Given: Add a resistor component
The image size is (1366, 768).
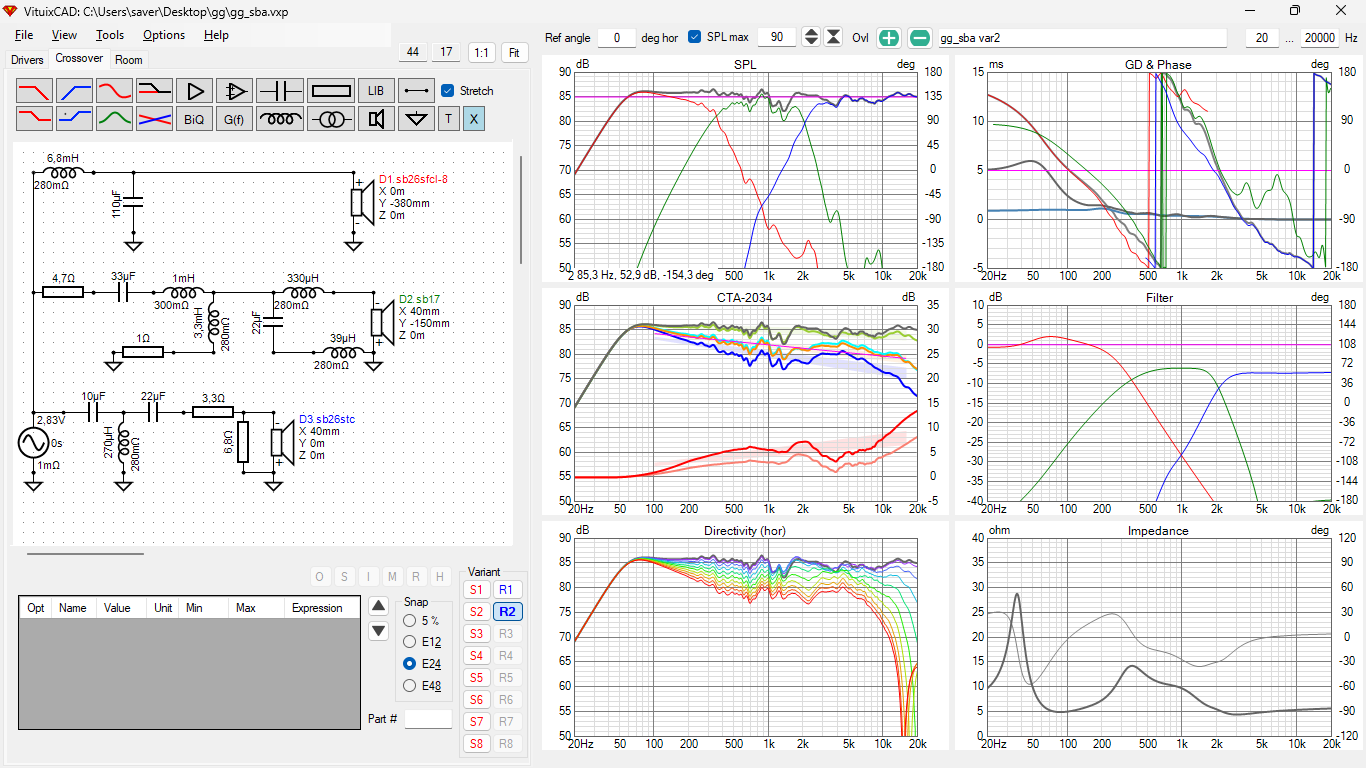Looking at the screenshot, I should pos(331,91).
